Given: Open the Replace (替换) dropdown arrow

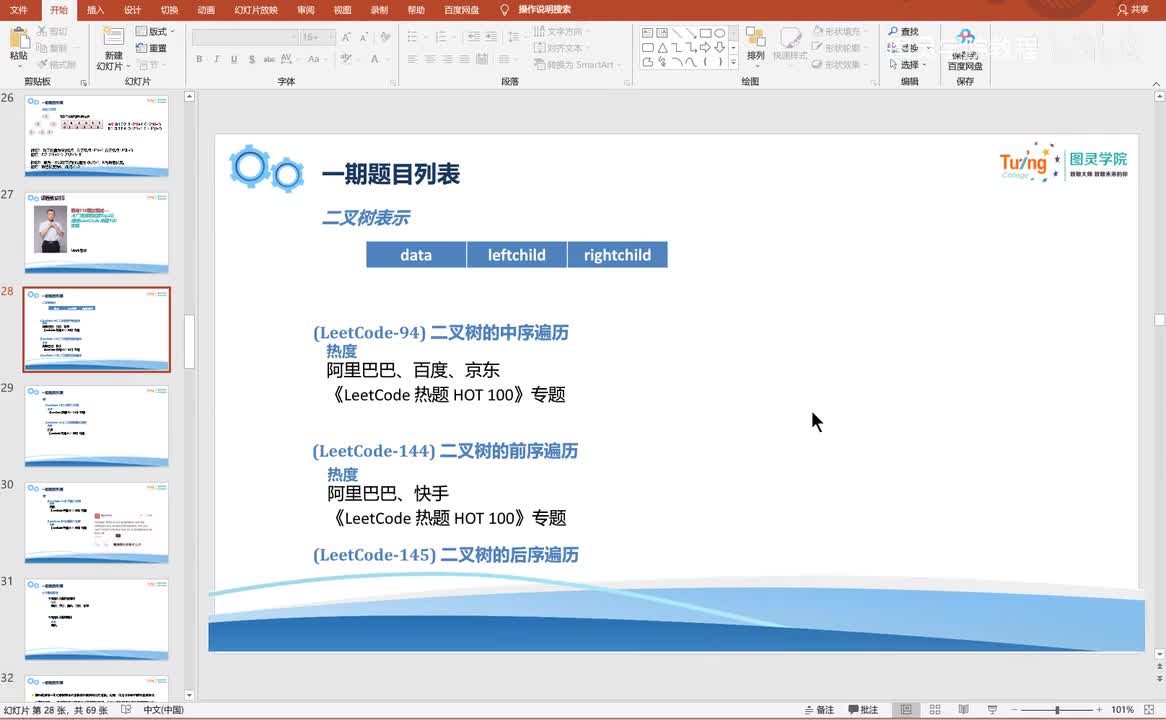Looking at the screenshot, I should (x=928, y=48).
